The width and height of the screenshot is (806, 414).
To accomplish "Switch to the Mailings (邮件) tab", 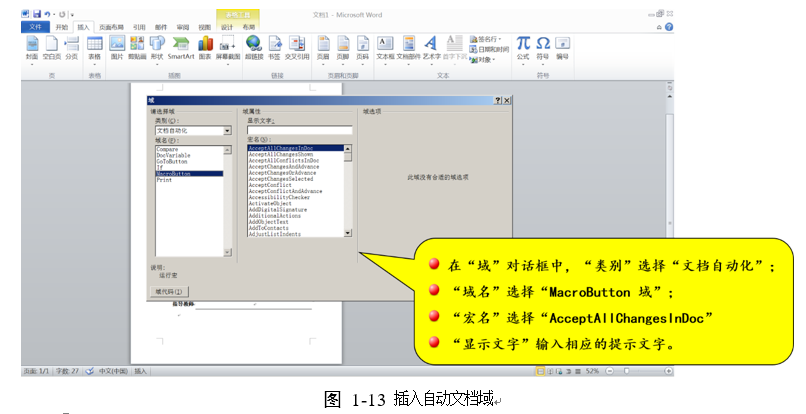I will click(x=161, y=27).
